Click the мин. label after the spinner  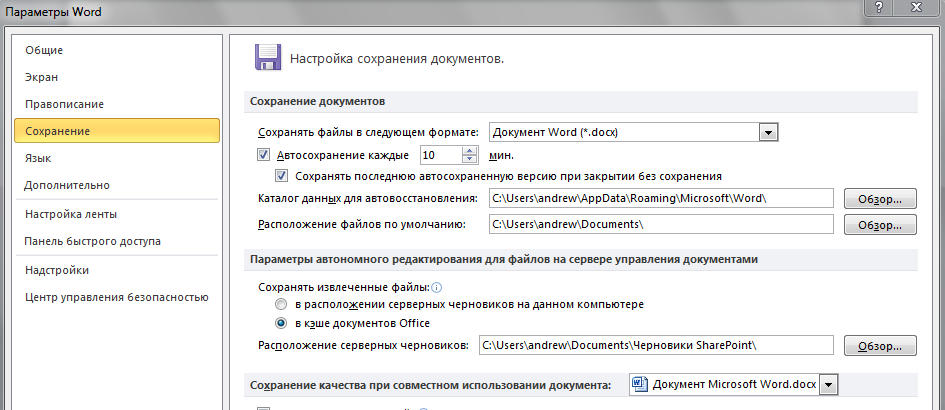click(x=501, y=156)
